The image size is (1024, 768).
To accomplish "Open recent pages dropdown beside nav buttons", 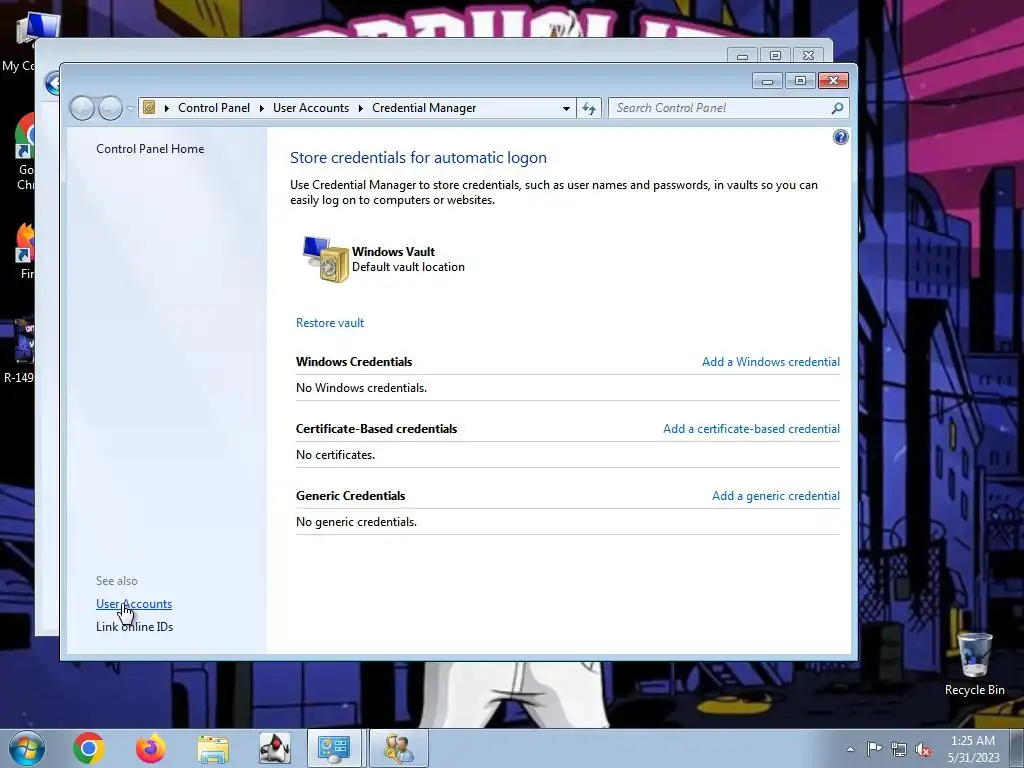I will [130, 108].
